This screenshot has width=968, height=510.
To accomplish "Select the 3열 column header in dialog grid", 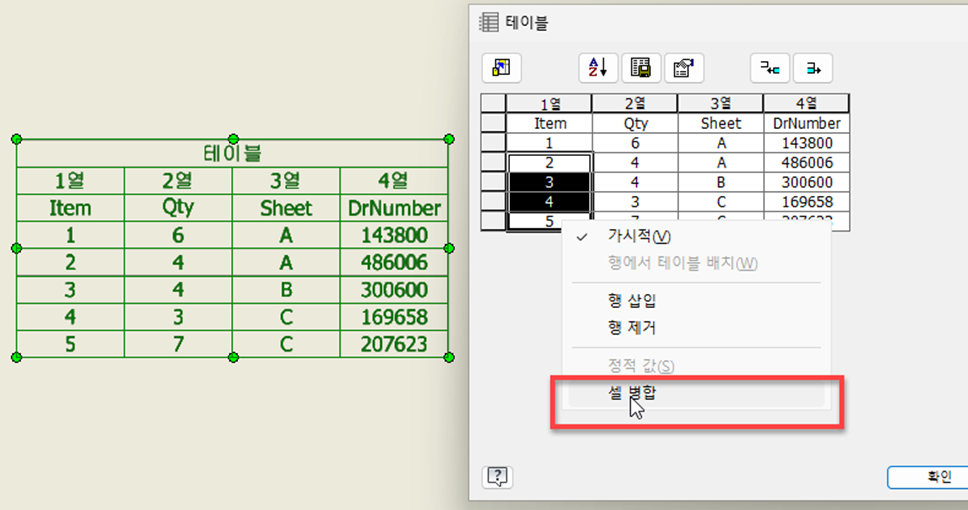I will tap(720, 104).
